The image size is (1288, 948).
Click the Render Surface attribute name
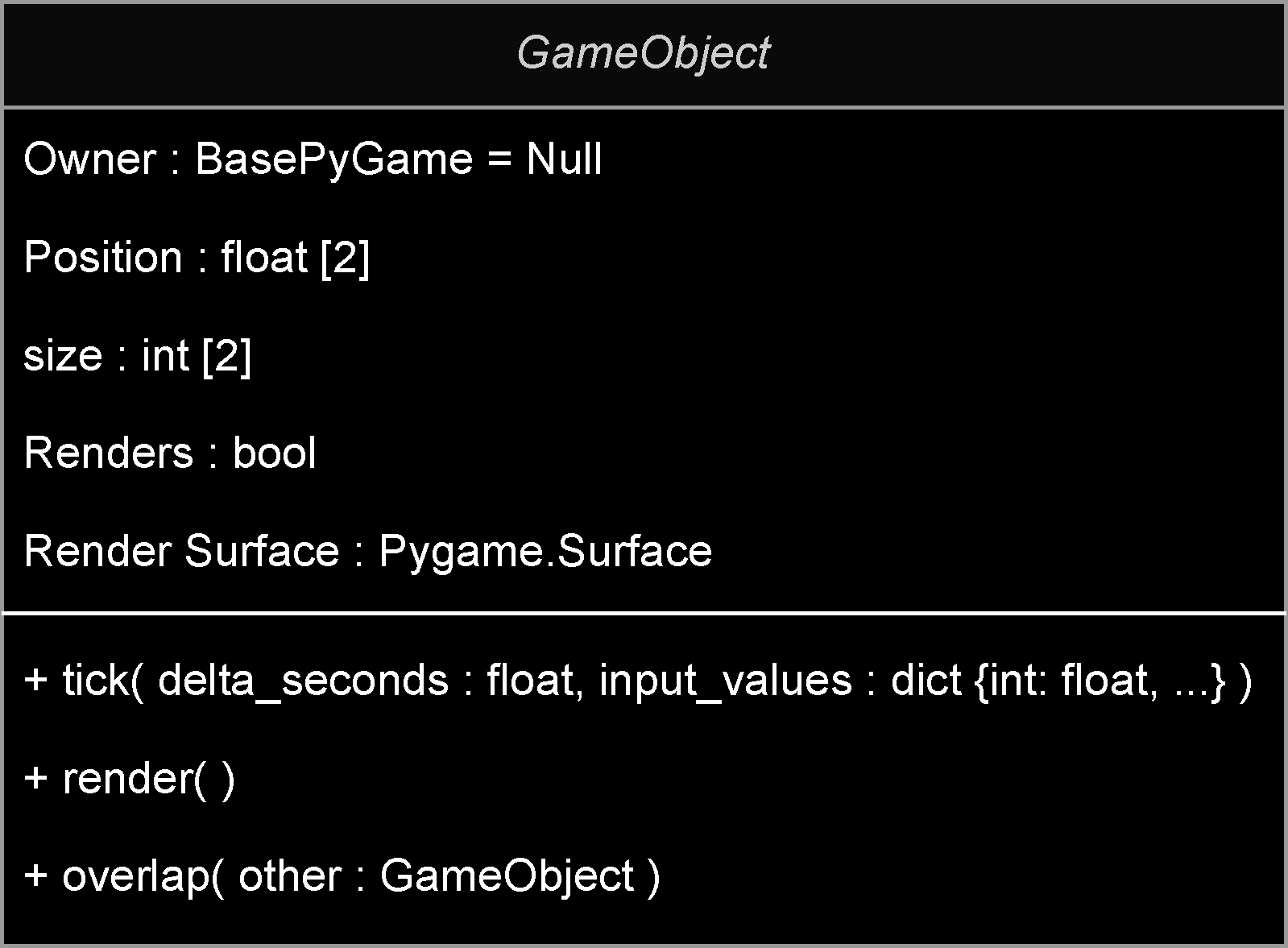[x=181, y=552]
